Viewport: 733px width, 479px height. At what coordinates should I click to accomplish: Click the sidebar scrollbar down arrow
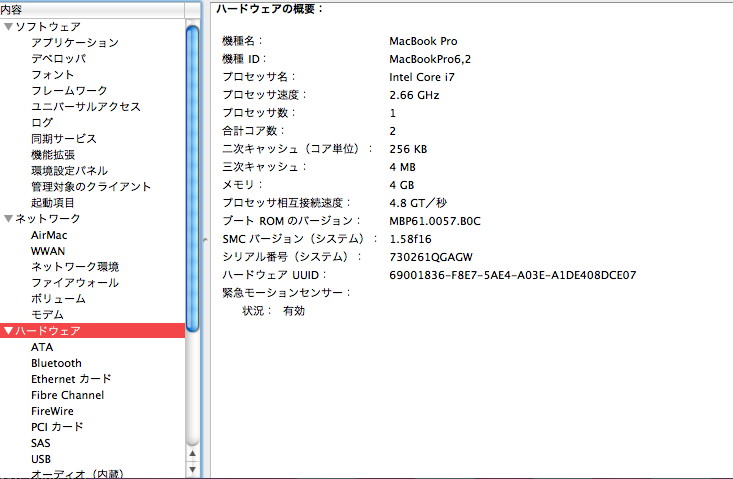coord(193,469)
